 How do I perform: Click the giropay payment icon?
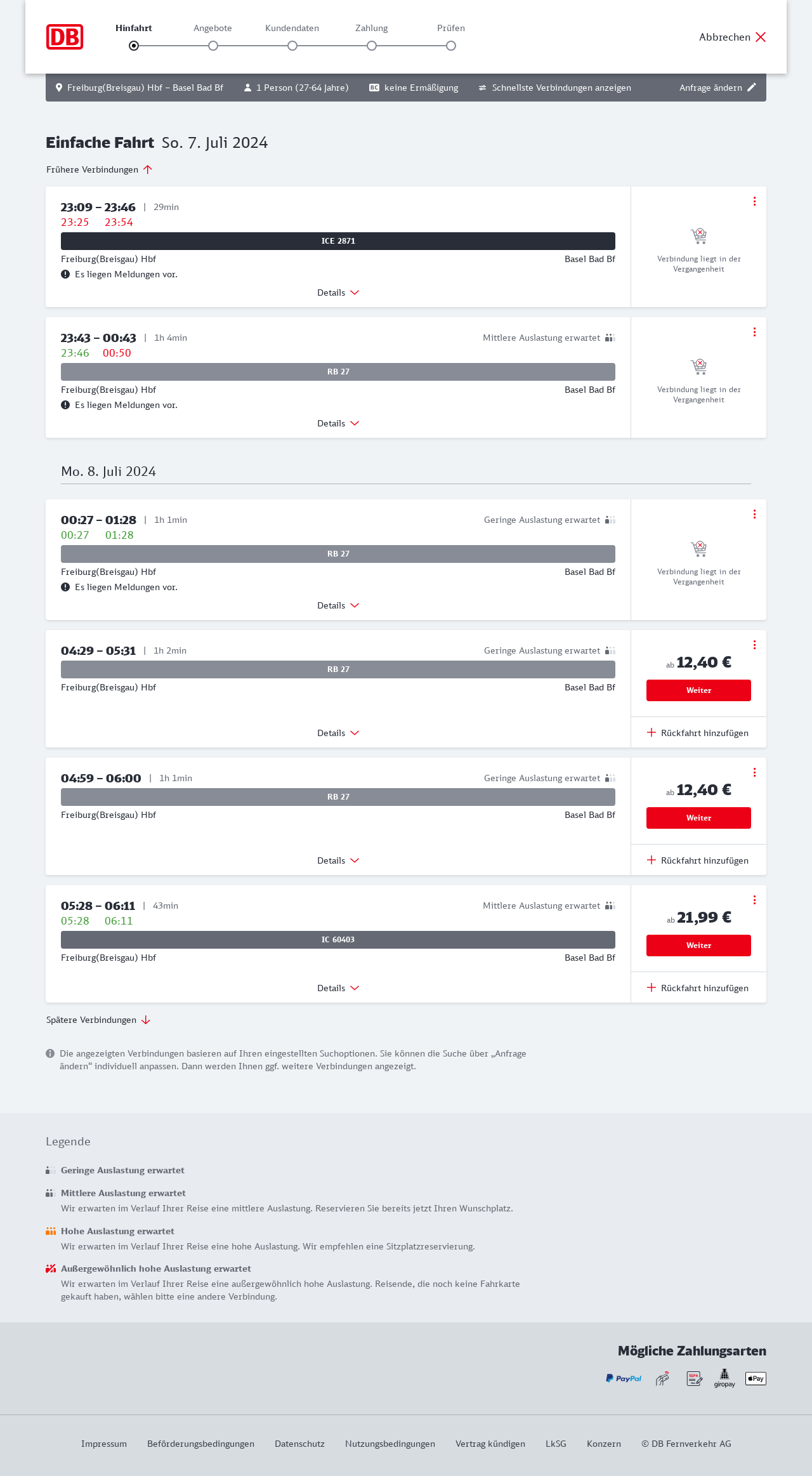coord(724,1378)
